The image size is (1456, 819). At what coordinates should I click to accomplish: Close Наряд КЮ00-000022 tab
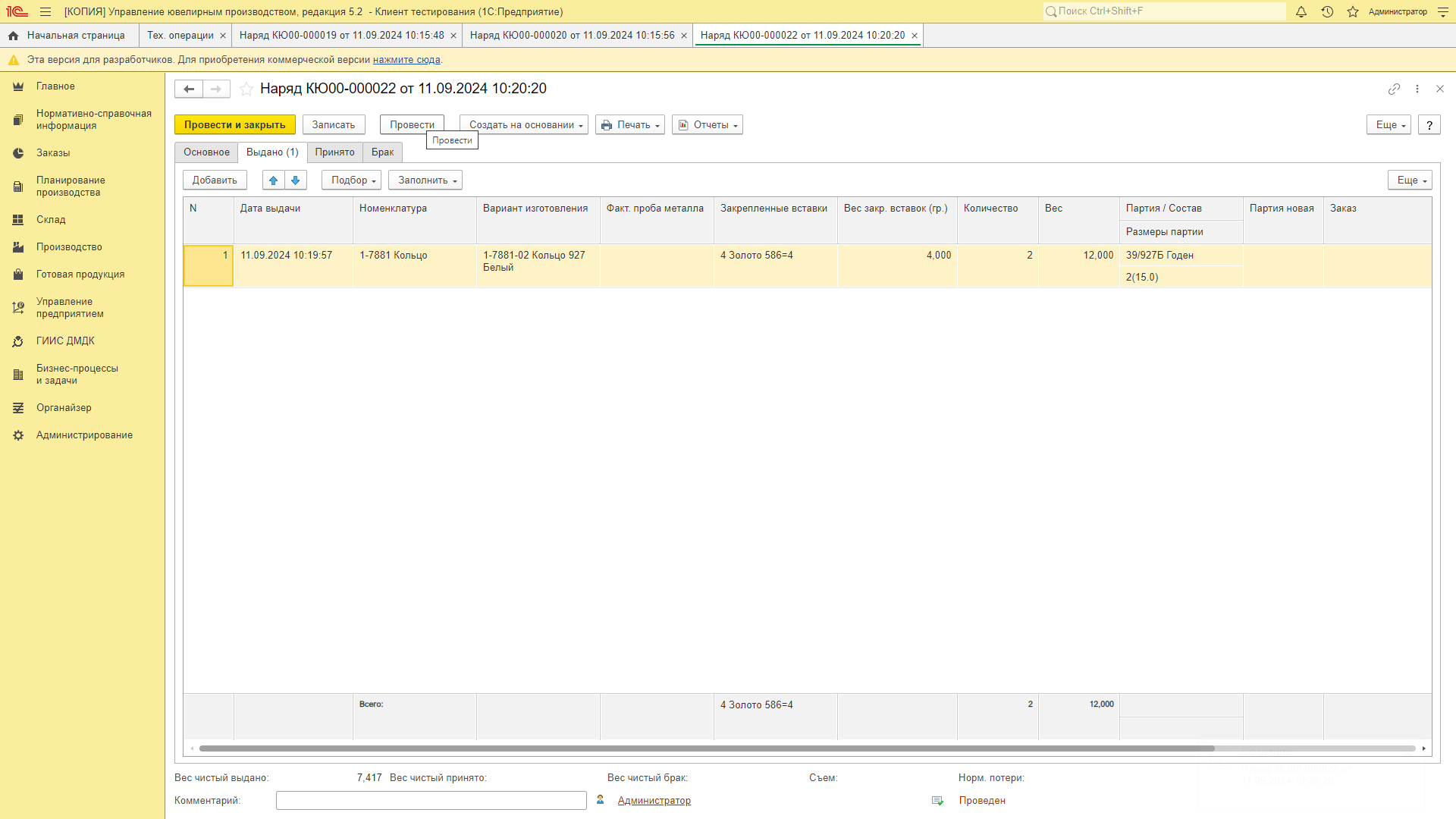915,36
